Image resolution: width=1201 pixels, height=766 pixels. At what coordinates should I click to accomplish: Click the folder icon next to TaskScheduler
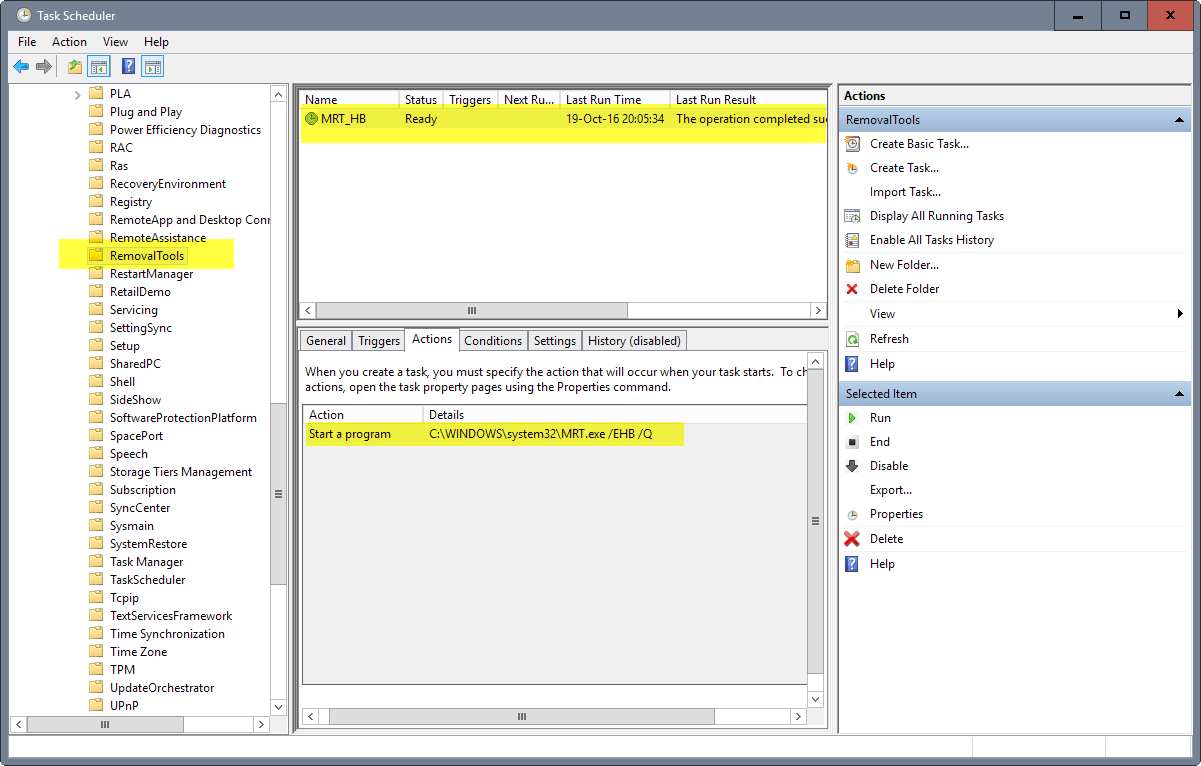[96, 580]
